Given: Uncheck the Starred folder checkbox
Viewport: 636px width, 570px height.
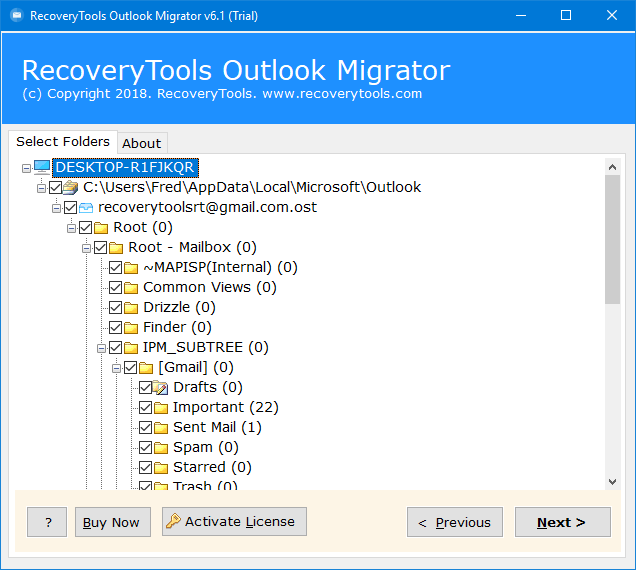Looking at the screenshot, I should [146, 467].
